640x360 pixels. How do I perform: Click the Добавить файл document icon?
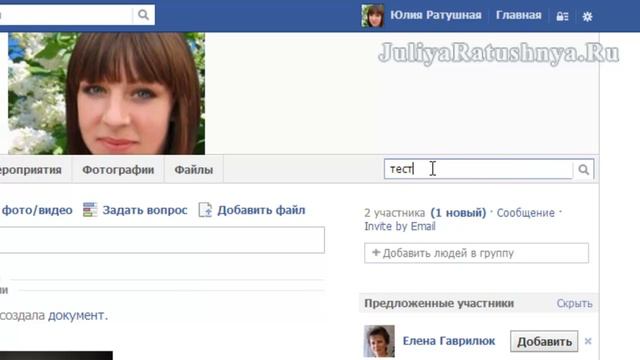pos(205,210)
